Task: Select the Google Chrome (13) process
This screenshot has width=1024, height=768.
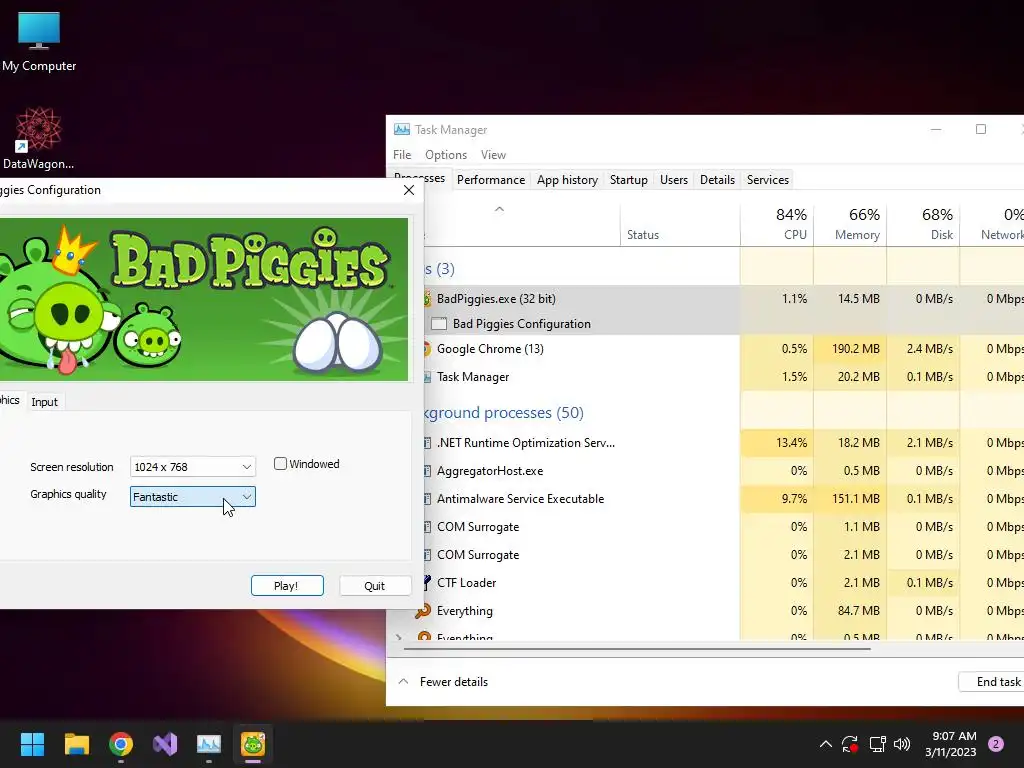Action: point(724,349)
